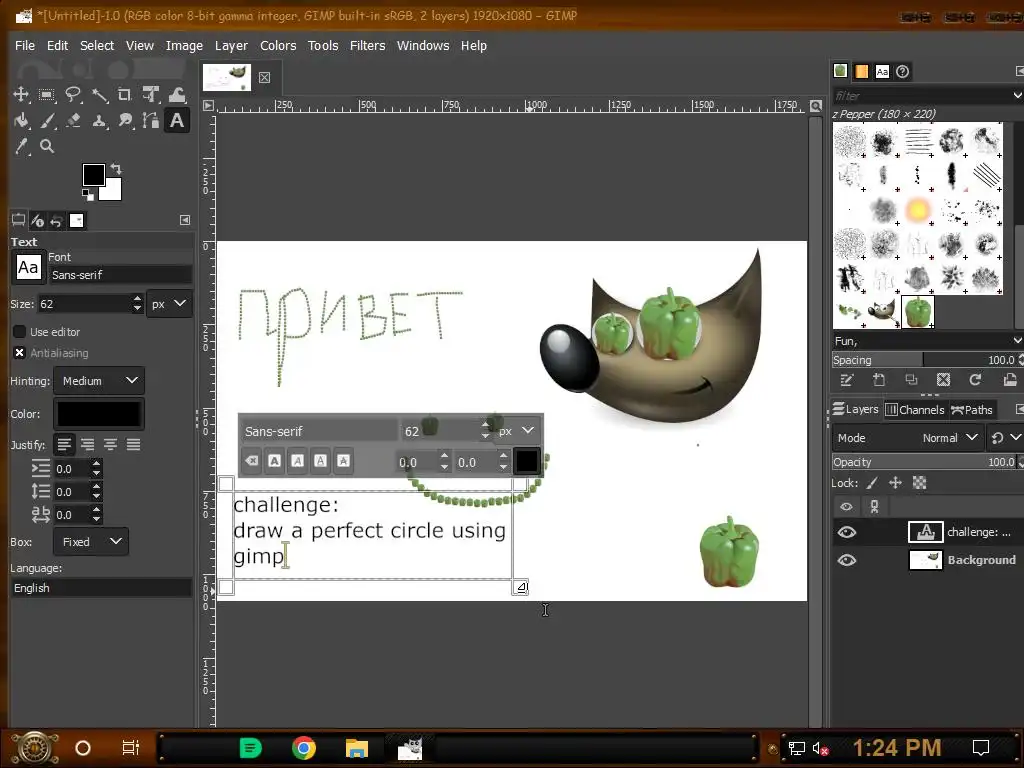Select the Unified Transform tool
This screenshot has height=768, width=1024.
click(x=151, y=95)
